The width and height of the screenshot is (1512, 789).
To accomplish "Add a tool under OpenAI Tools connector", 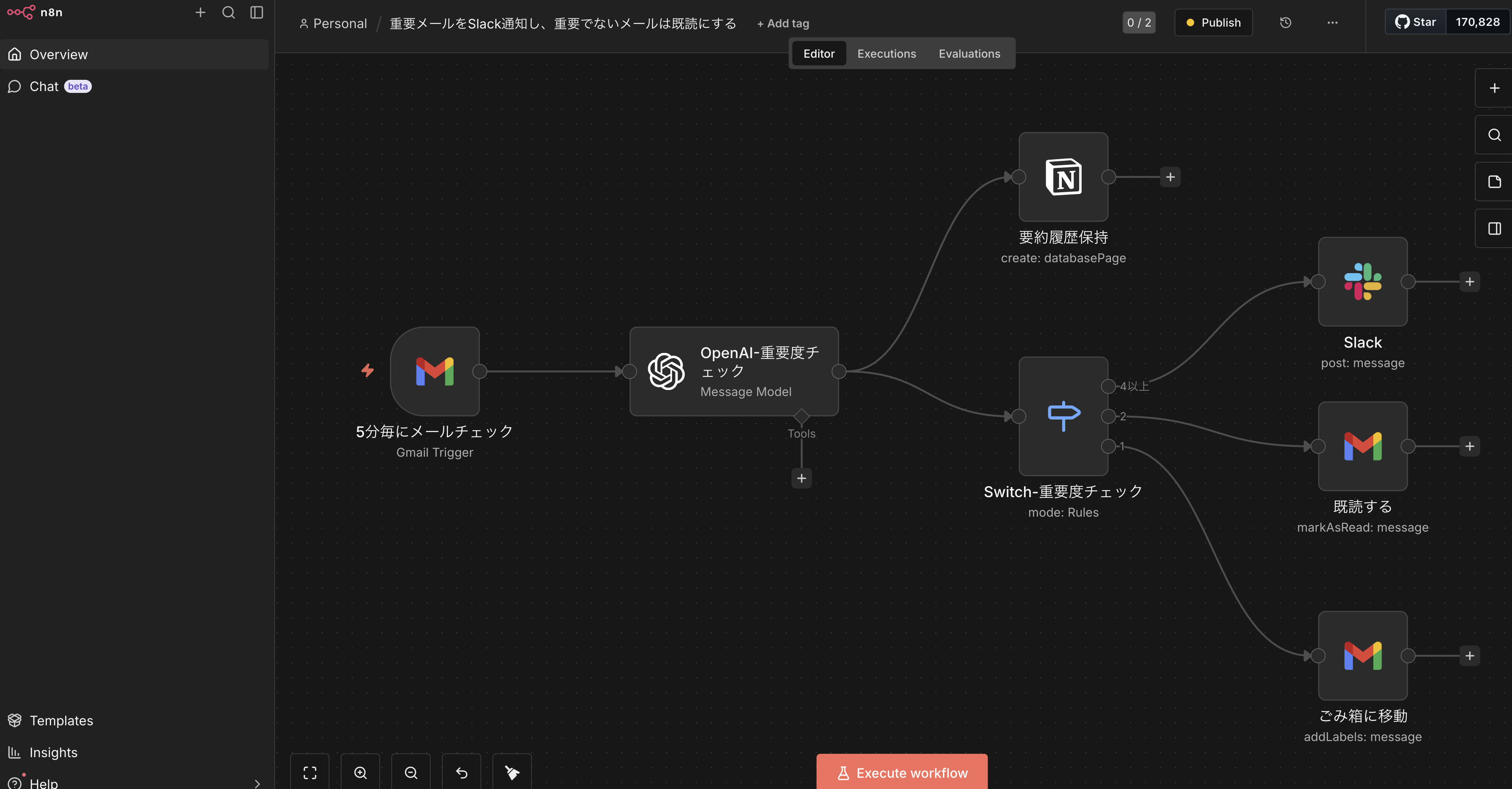I will click(801, 478).
